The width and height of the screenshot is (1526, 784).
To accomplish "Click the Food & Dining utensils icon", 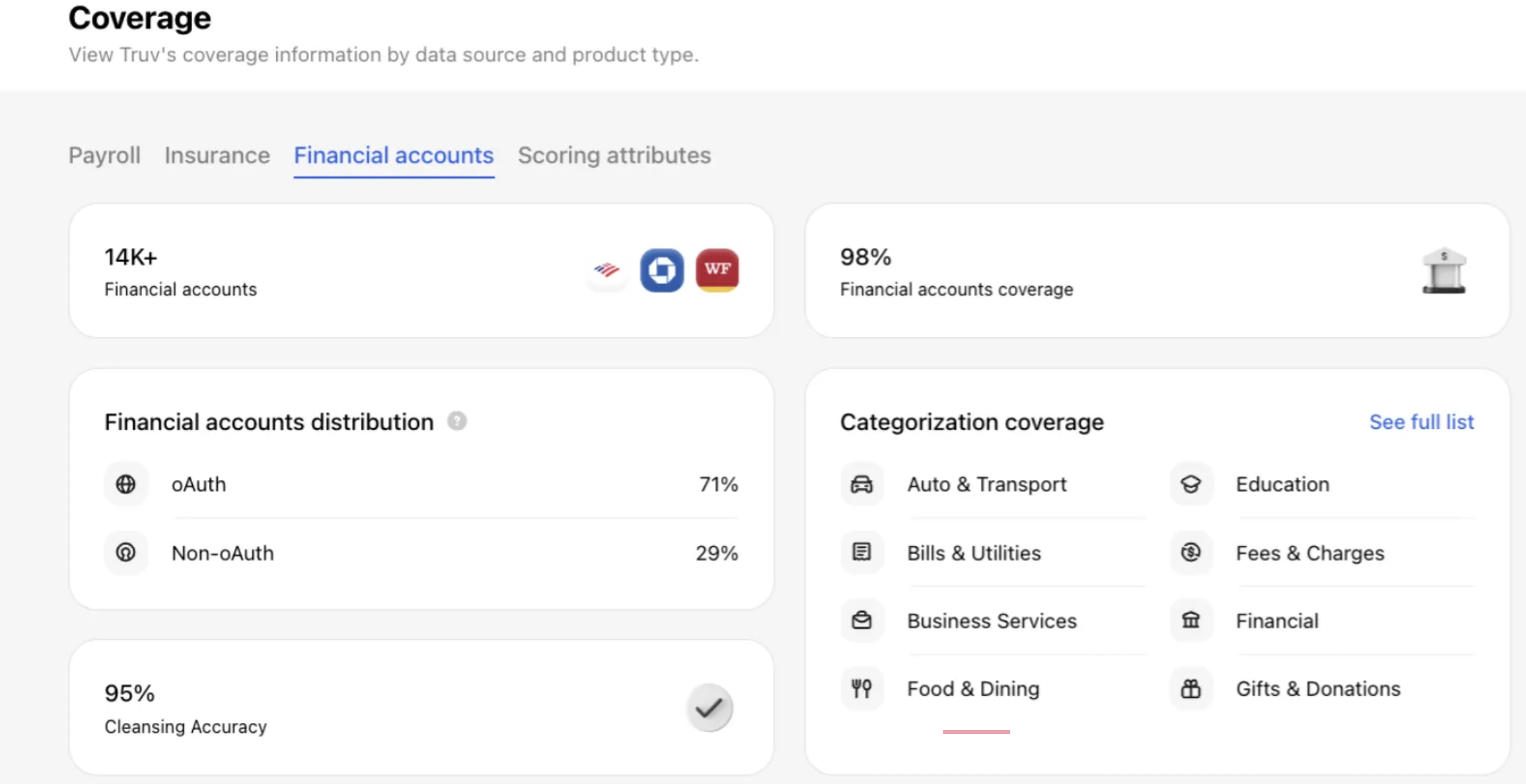I will [x=862, y=689].
